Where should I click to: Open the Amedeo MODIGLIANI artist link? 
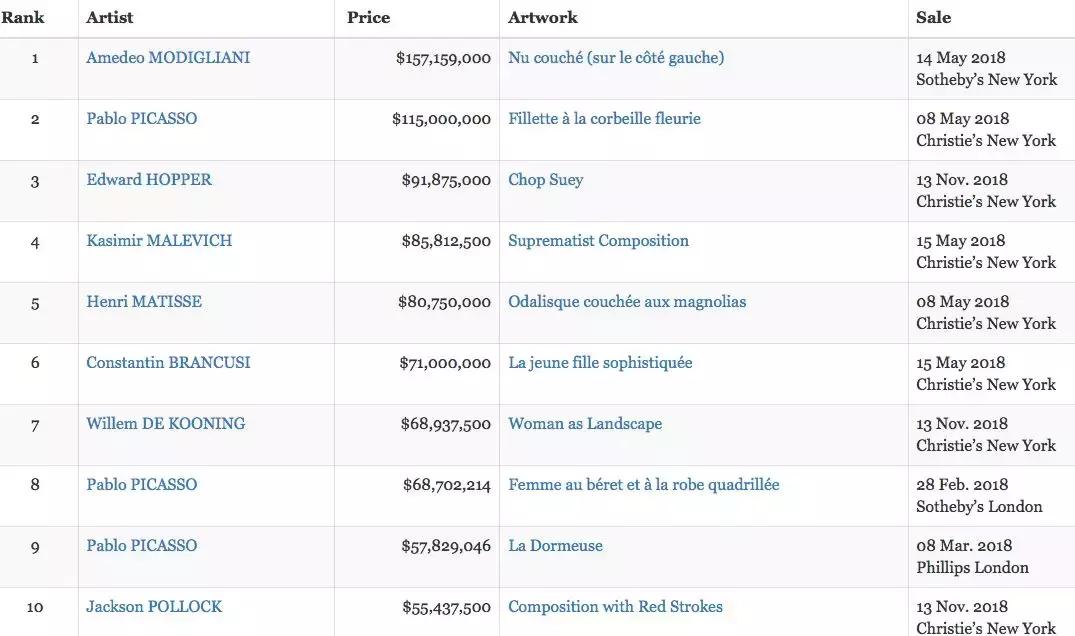168,58
